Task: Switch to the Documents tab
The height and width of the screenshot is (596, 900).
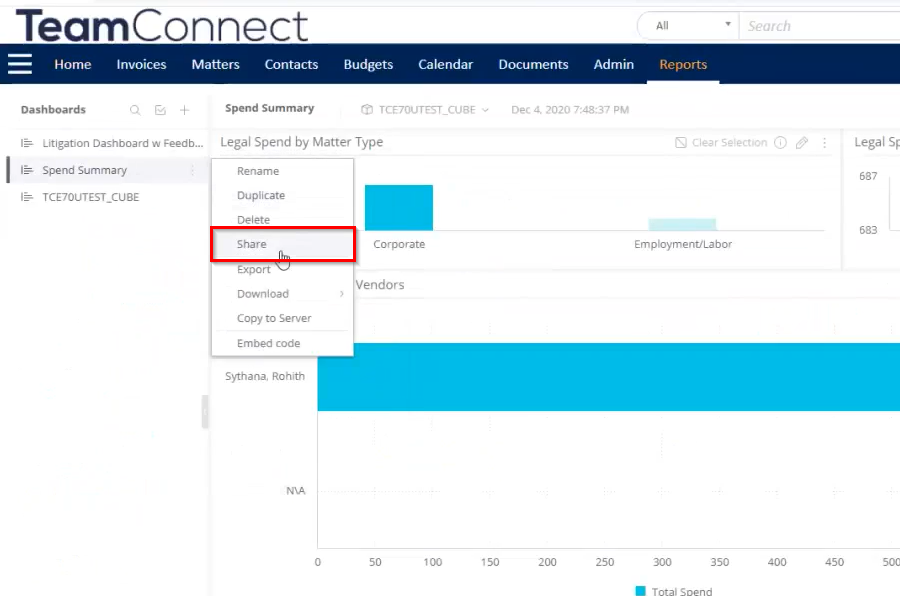Action: (533, 64)
